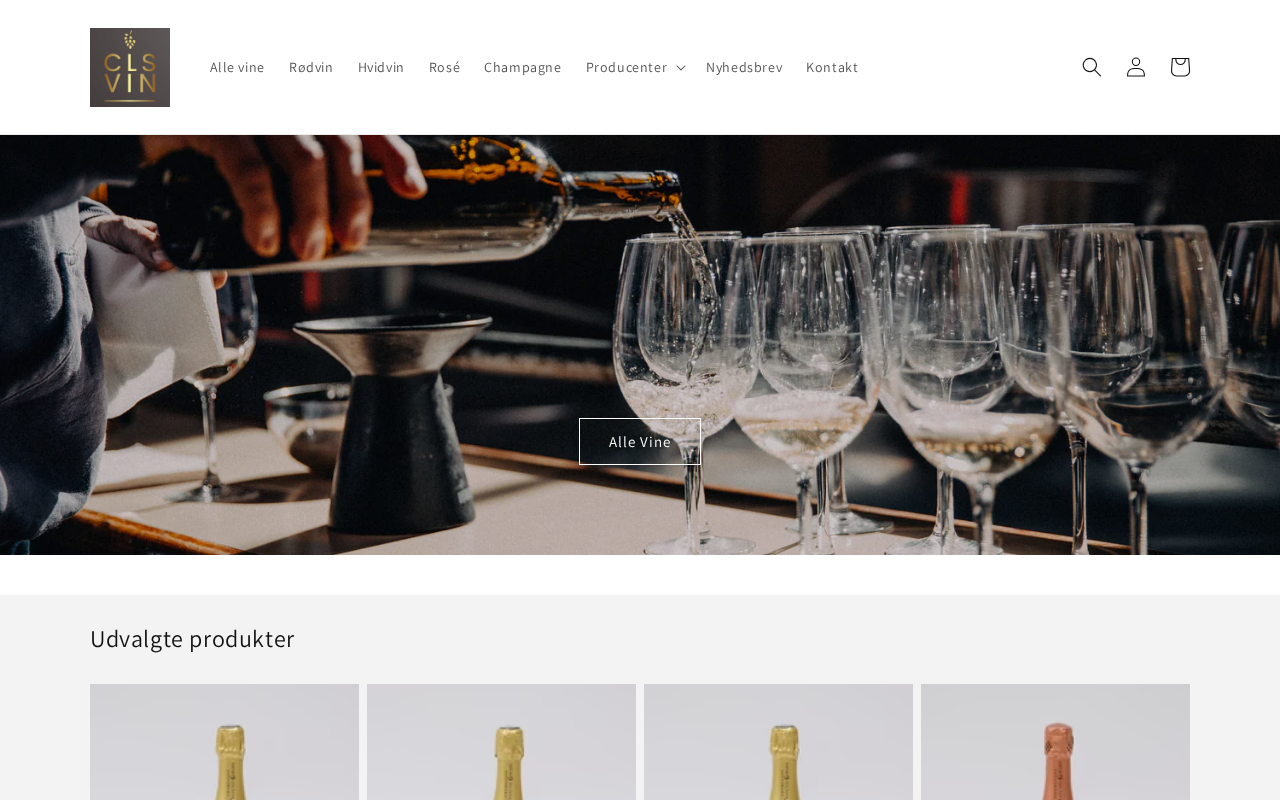1280x800 pixels.
Task: Open the Kontakt page
Action: (x=832, y=67)
